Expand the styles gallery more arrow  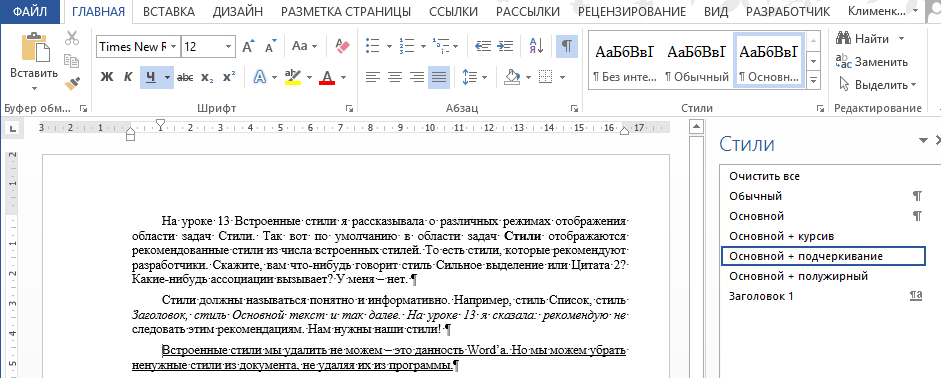point(814,80)
